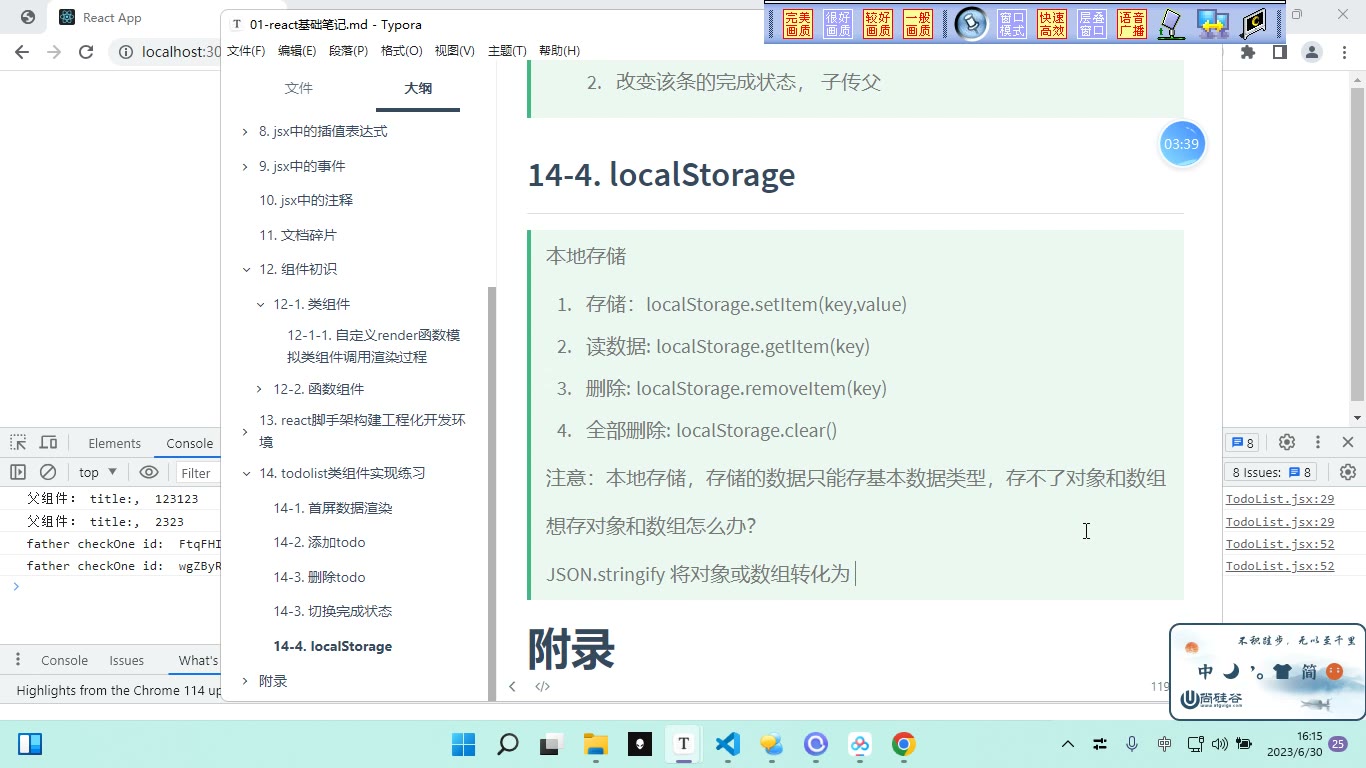1366x768 pixels.
Task: Expand the 附录 outline item
Action: pos(245,681)
